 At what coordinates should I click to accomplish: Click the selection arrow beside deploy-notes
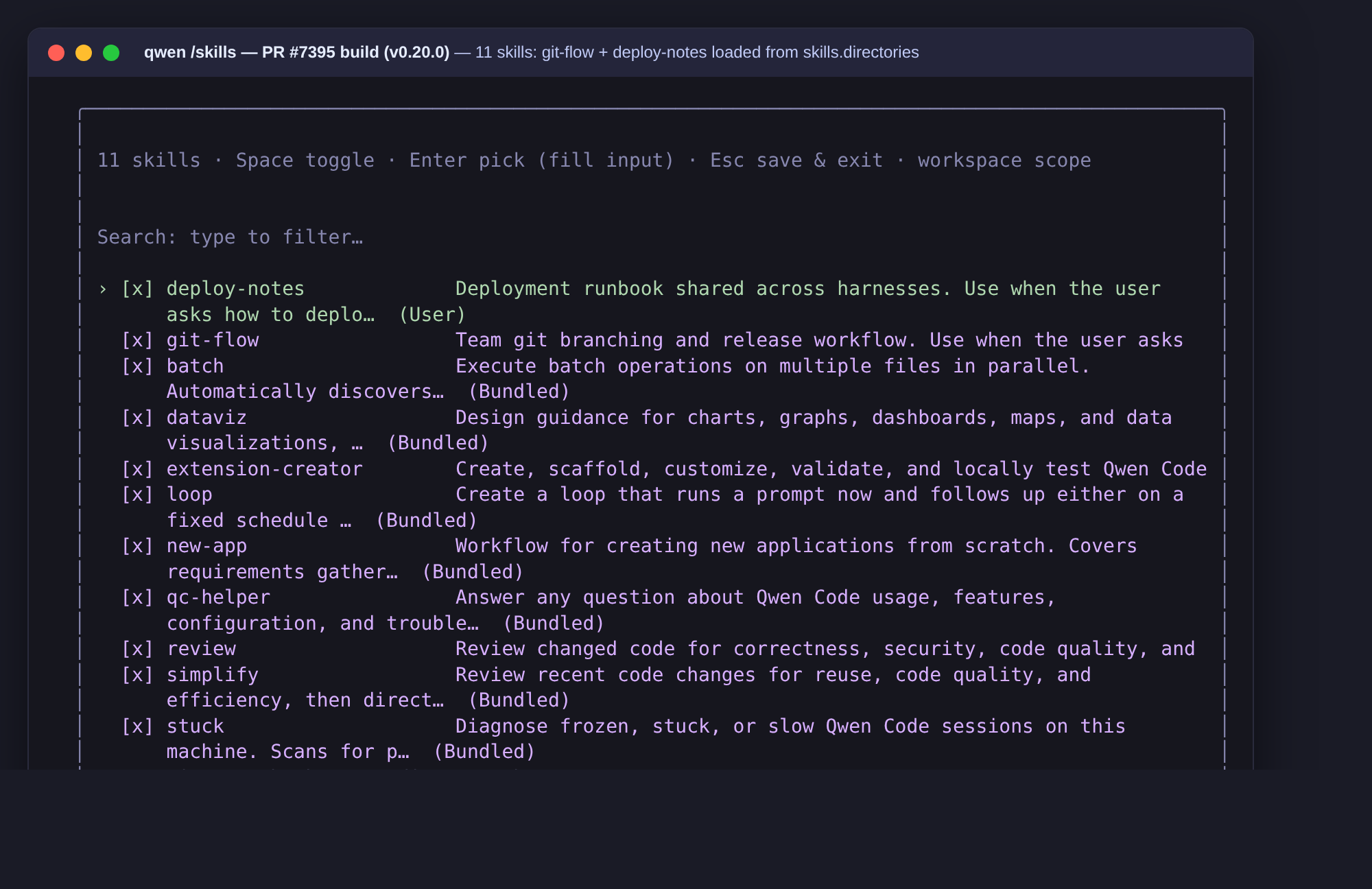click(103, 289)
